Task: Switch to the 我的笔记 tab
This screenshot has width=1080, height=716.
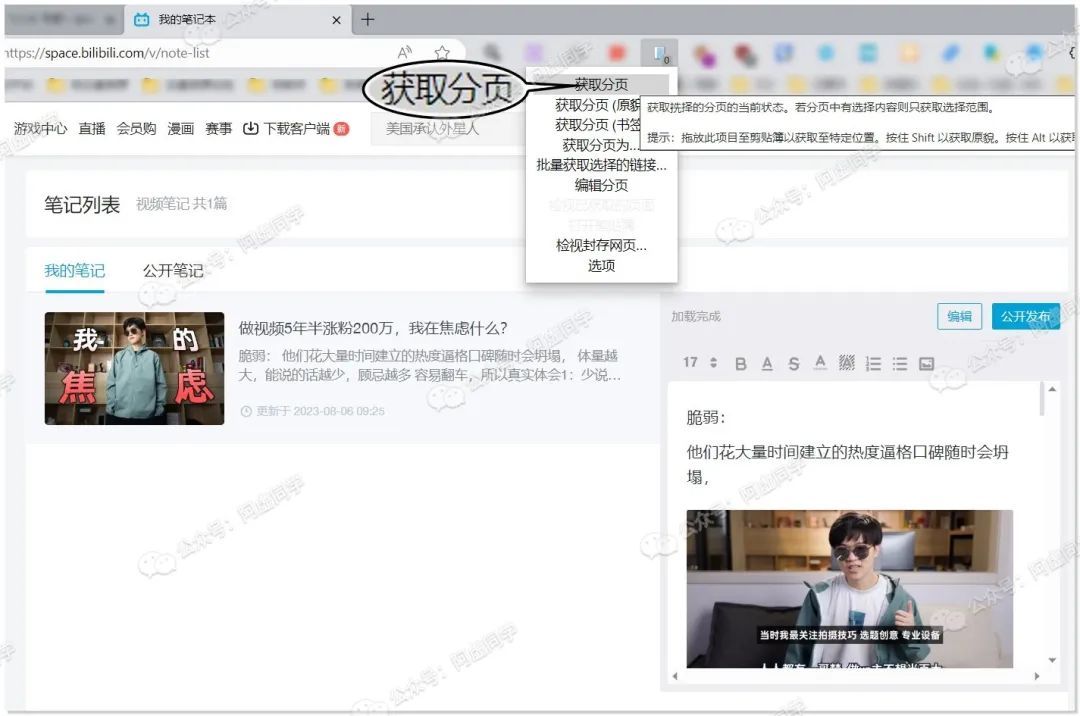Action: click(x=74, y=271)
